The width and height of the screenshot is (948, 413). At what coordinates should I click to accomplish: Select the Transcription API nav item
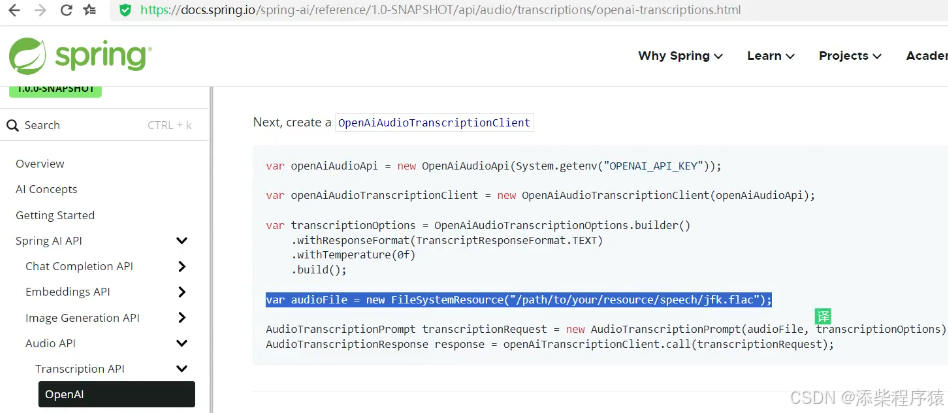[x=80, y=369]
